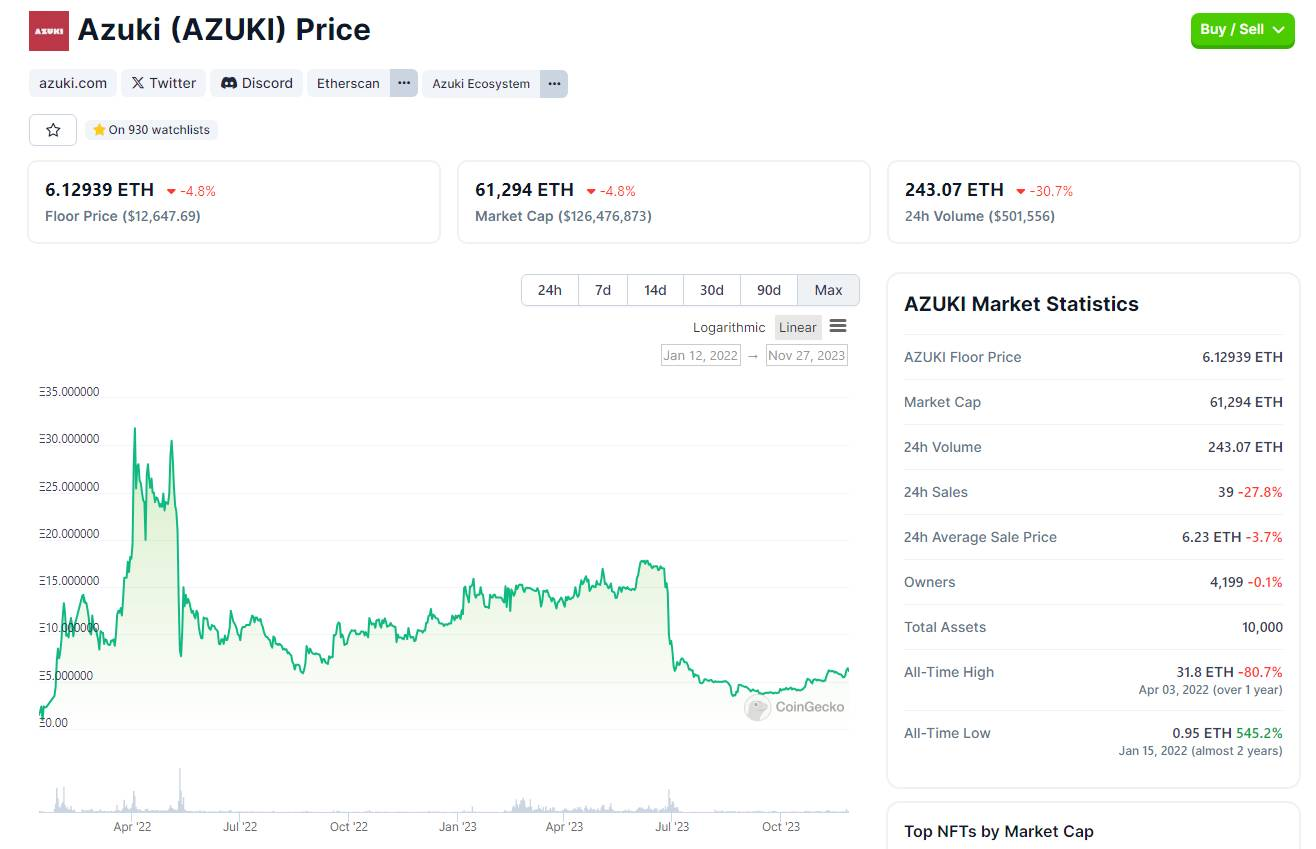Expand more explorers next to Etherscan
Image resolution: width=1316 pixels, height=849 pixels.
[x=404, y=83]
